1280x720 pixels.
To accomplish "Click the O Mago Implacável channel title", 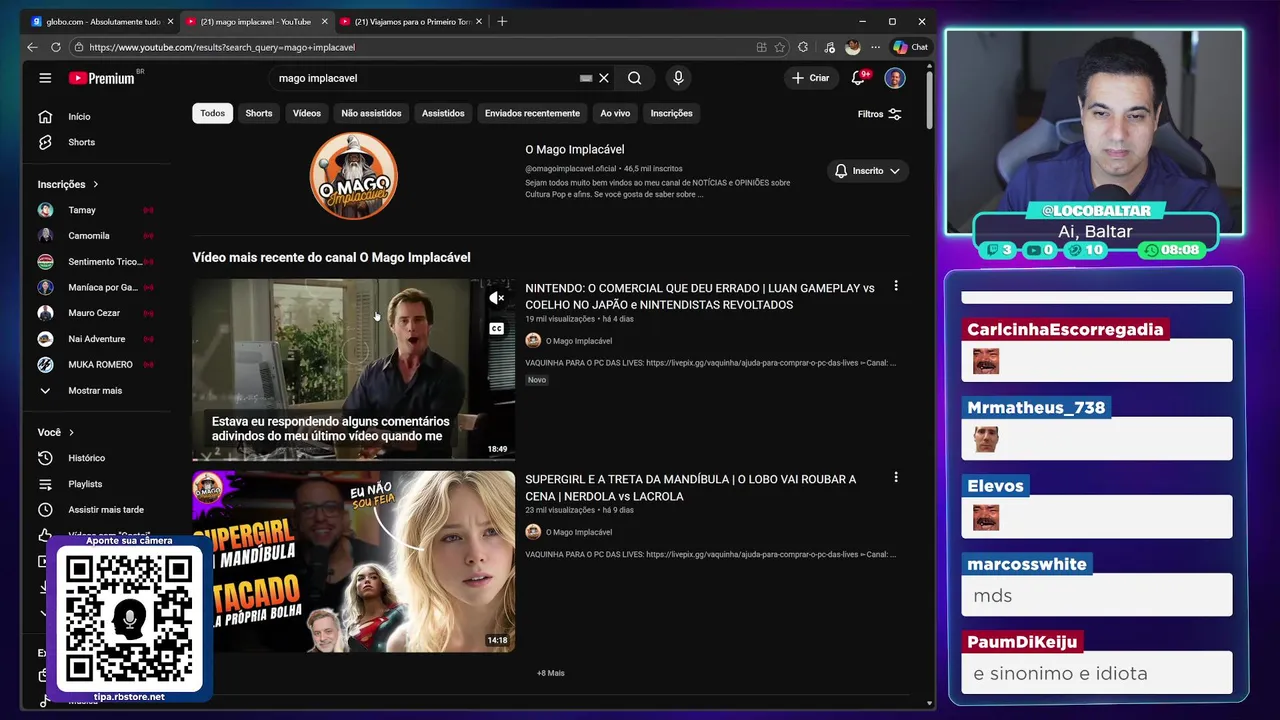I will pos(574,150).
